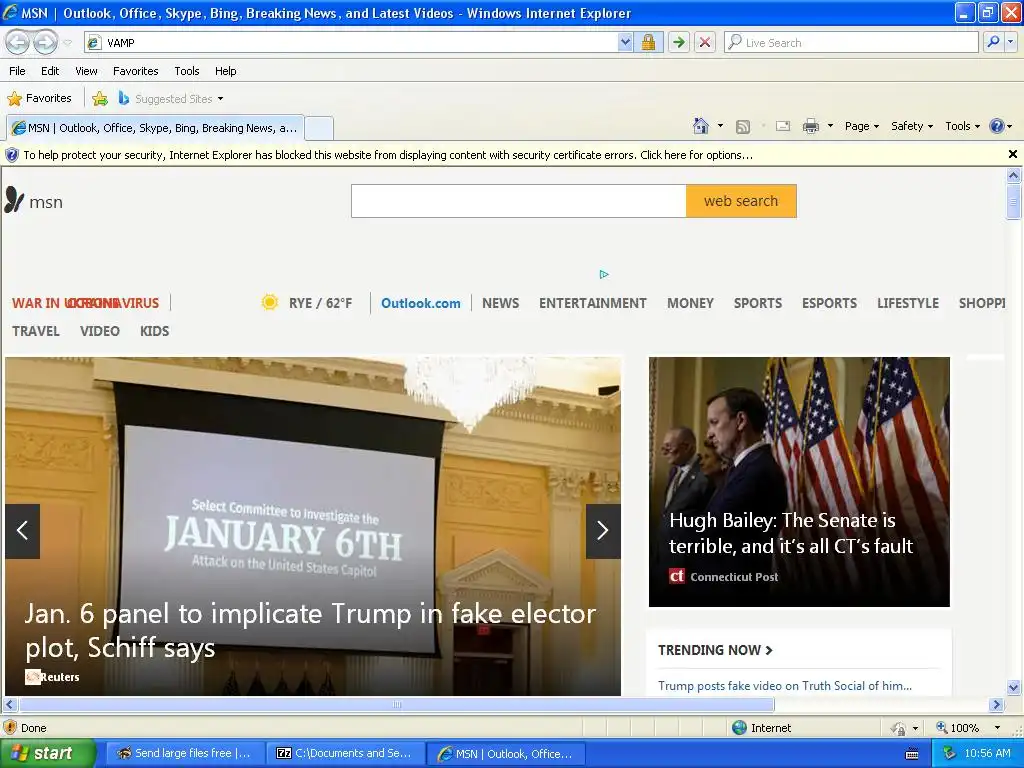Go to the SPORTS section
This screenshot has width=1024, height=768.
(758, 303)
